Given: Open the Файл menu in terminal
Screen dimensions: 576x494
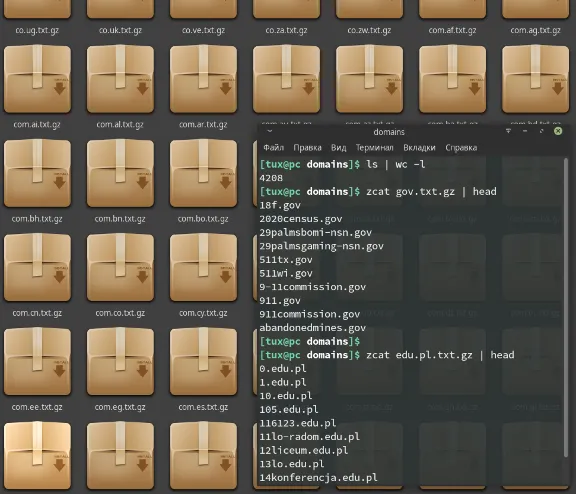Looking at the screenshot, I should pyautogui.click(x=273, y=148).
